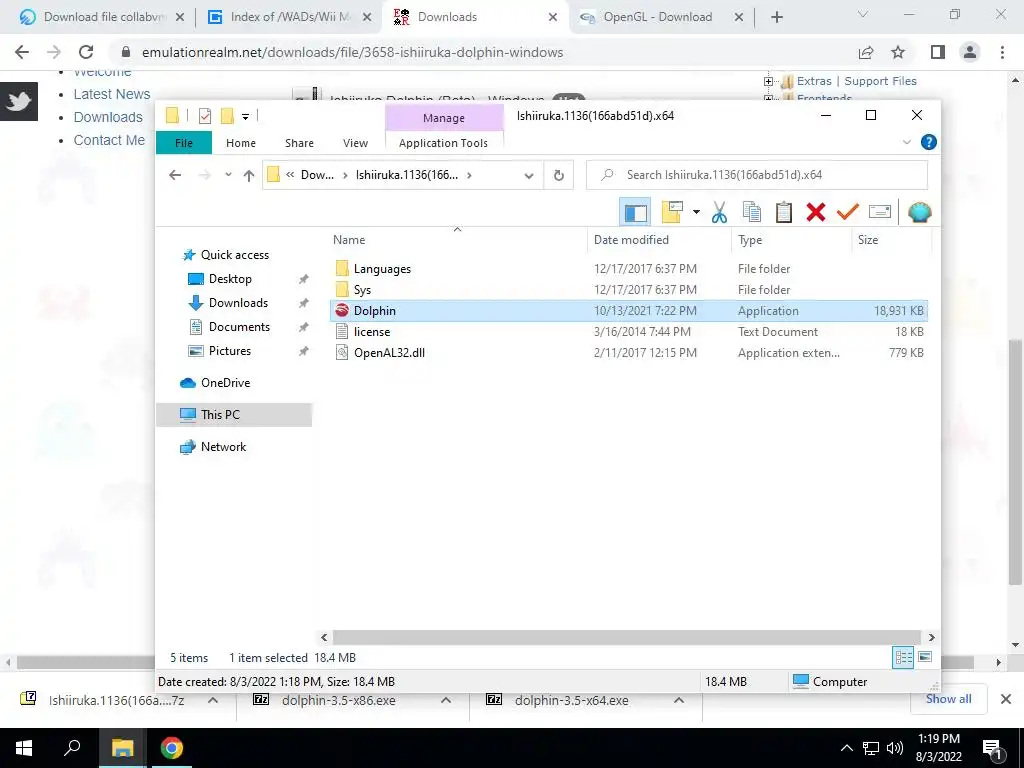
Task: Open the recent locations dropdown arrow
Action: coord(228,175)
